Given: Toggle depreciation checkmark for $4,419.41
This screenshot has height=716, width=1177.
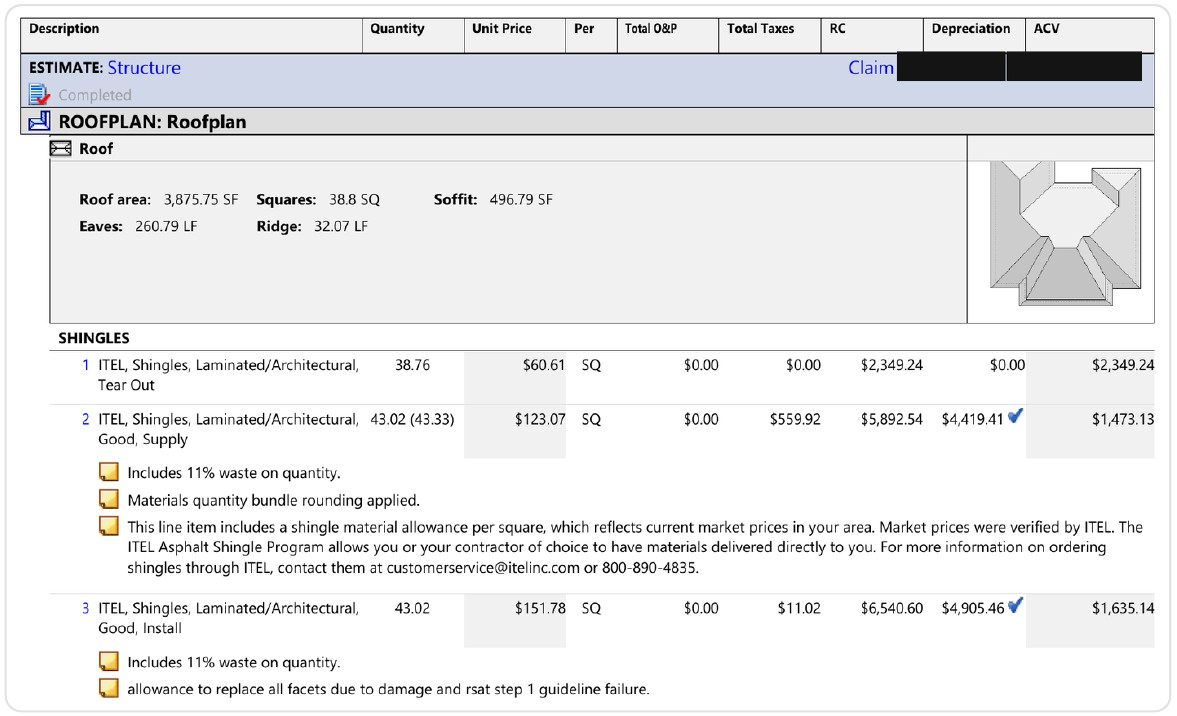Looking at the screenshot, I should point(1016,415).
